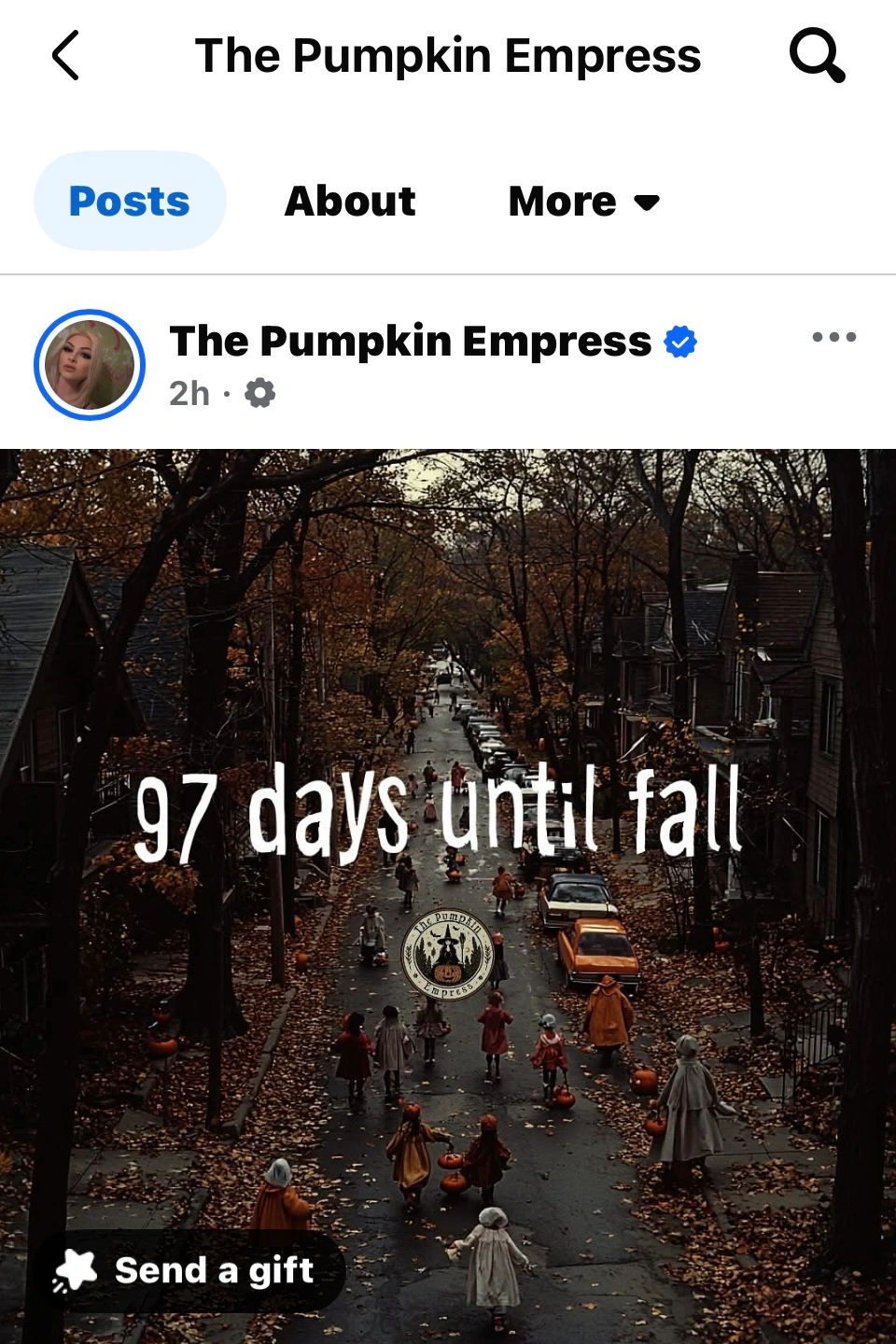The width and height of the screenshot is (896, 1344).
Task: Select the Posts tab
Action: 130,202
